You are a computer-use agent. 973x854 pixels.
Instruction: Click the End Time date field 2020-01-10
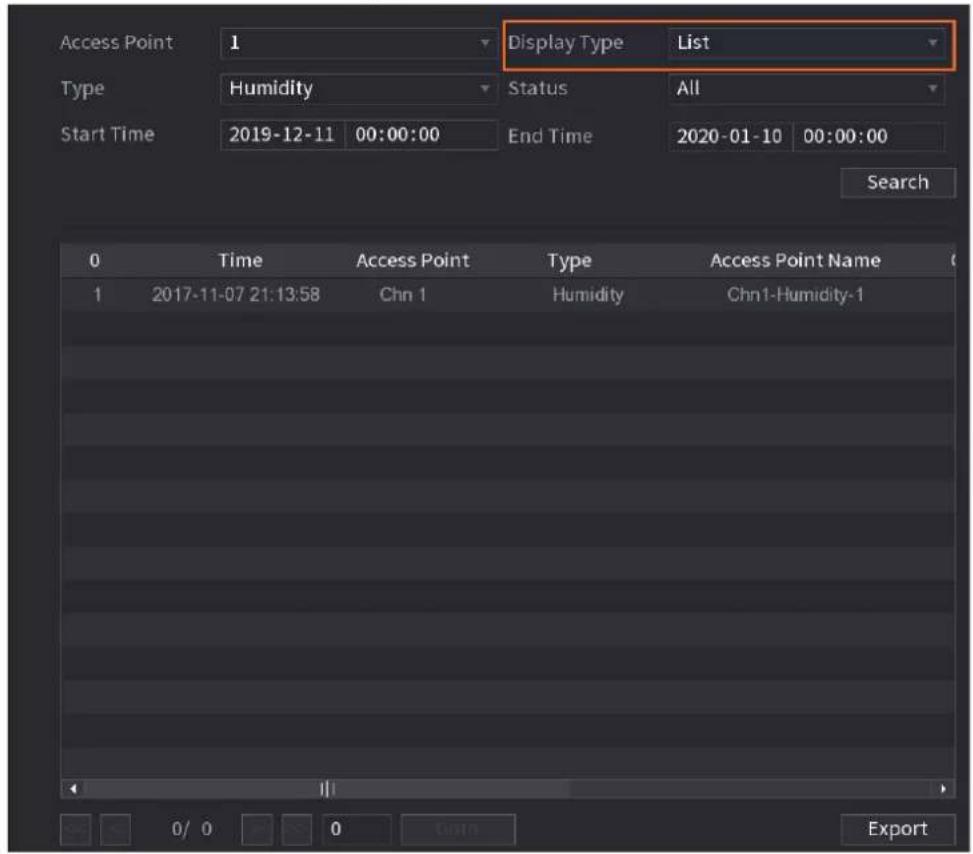point(730,137)
